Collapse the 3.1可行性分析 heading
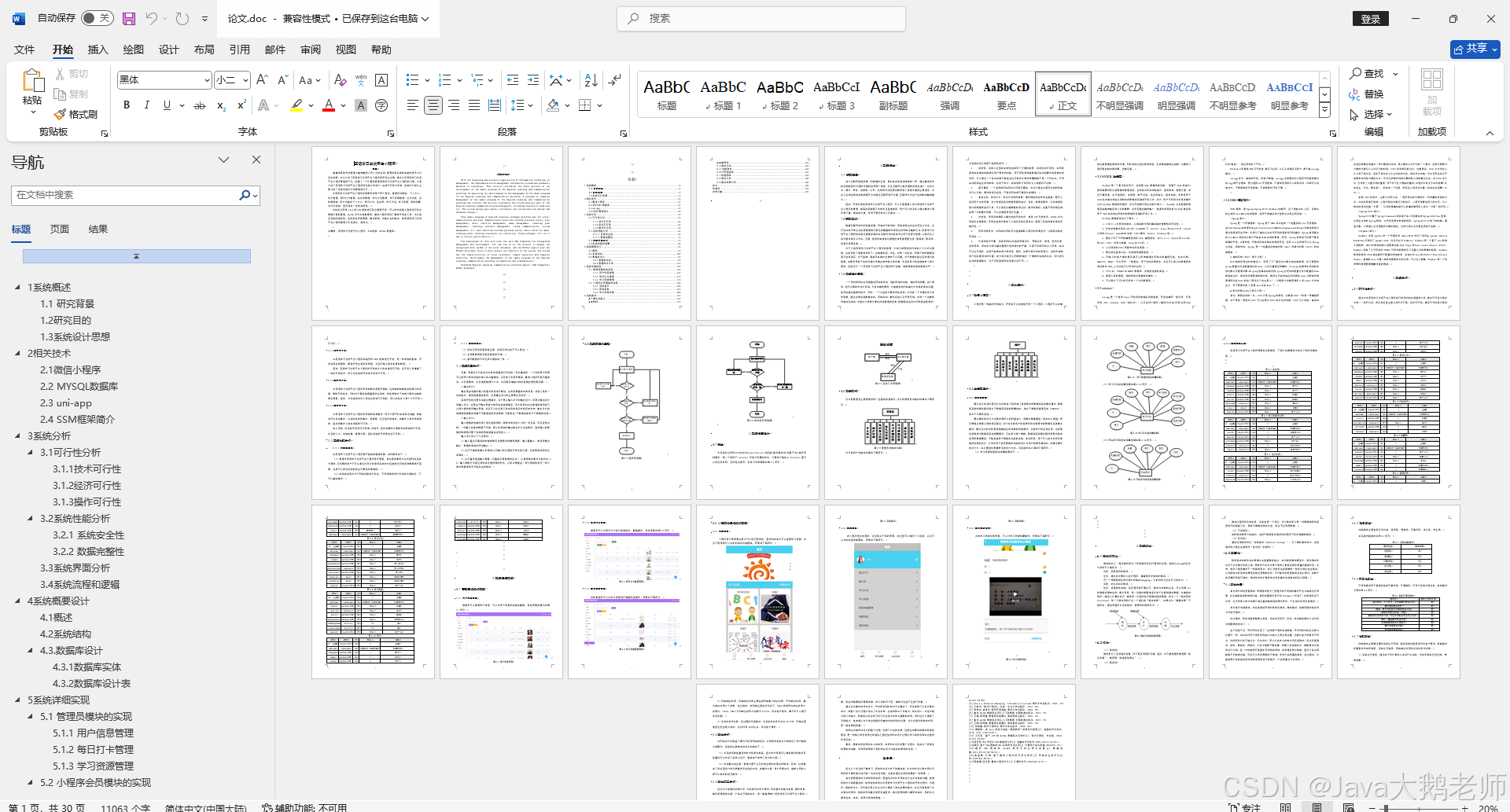This screenshot has width=1510, height=812. pos(31,452)
